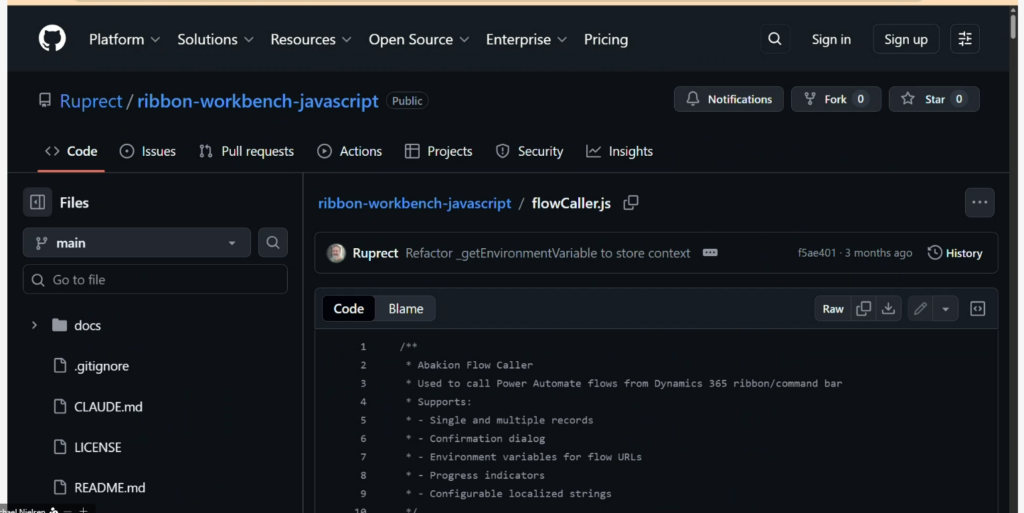
Task: Download the raw file
Action: pyautogui.click(x=888, y=309)
